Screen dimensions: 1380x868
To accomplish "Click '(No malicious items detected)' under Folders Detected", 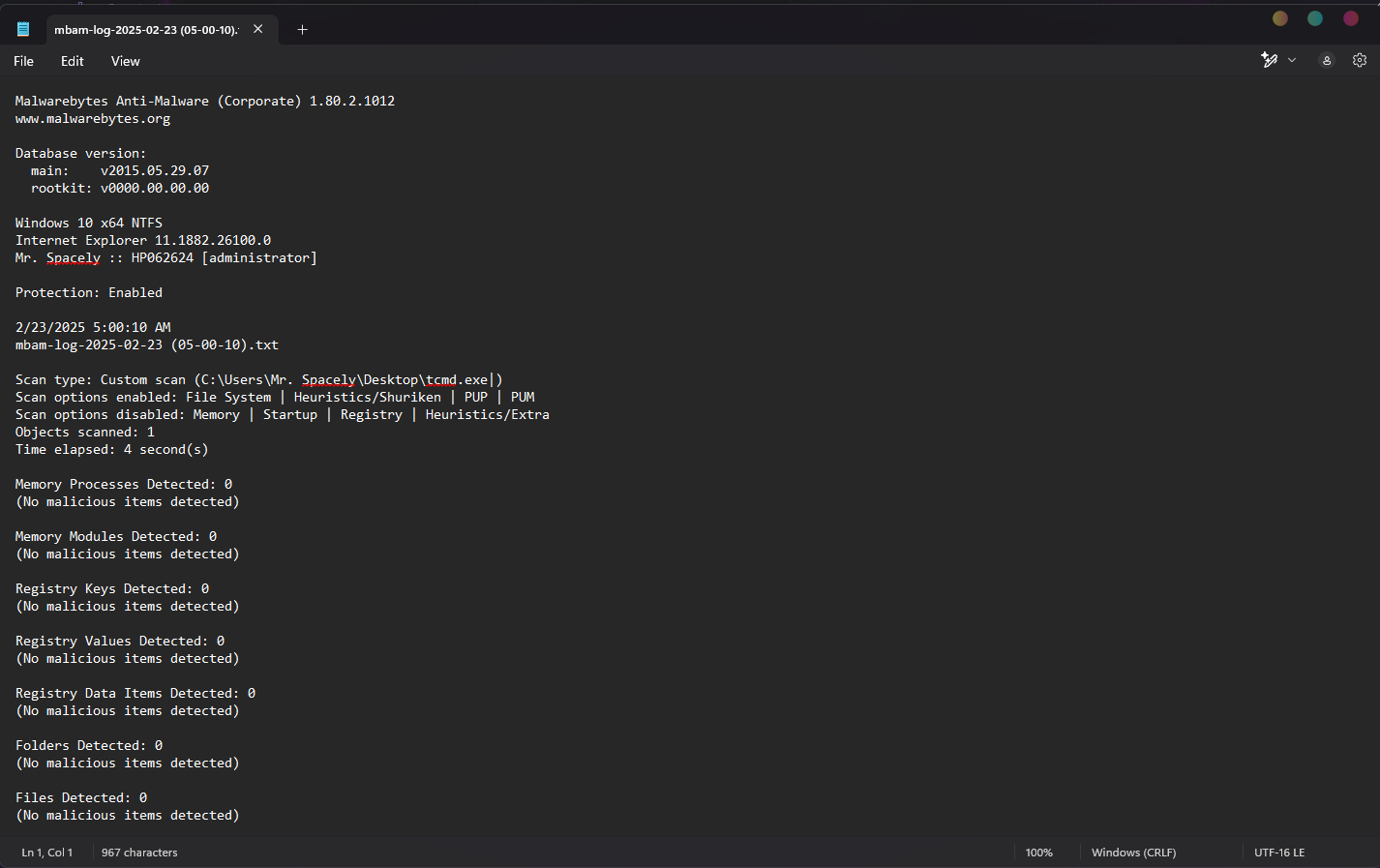I will click(x=128, y=763).
